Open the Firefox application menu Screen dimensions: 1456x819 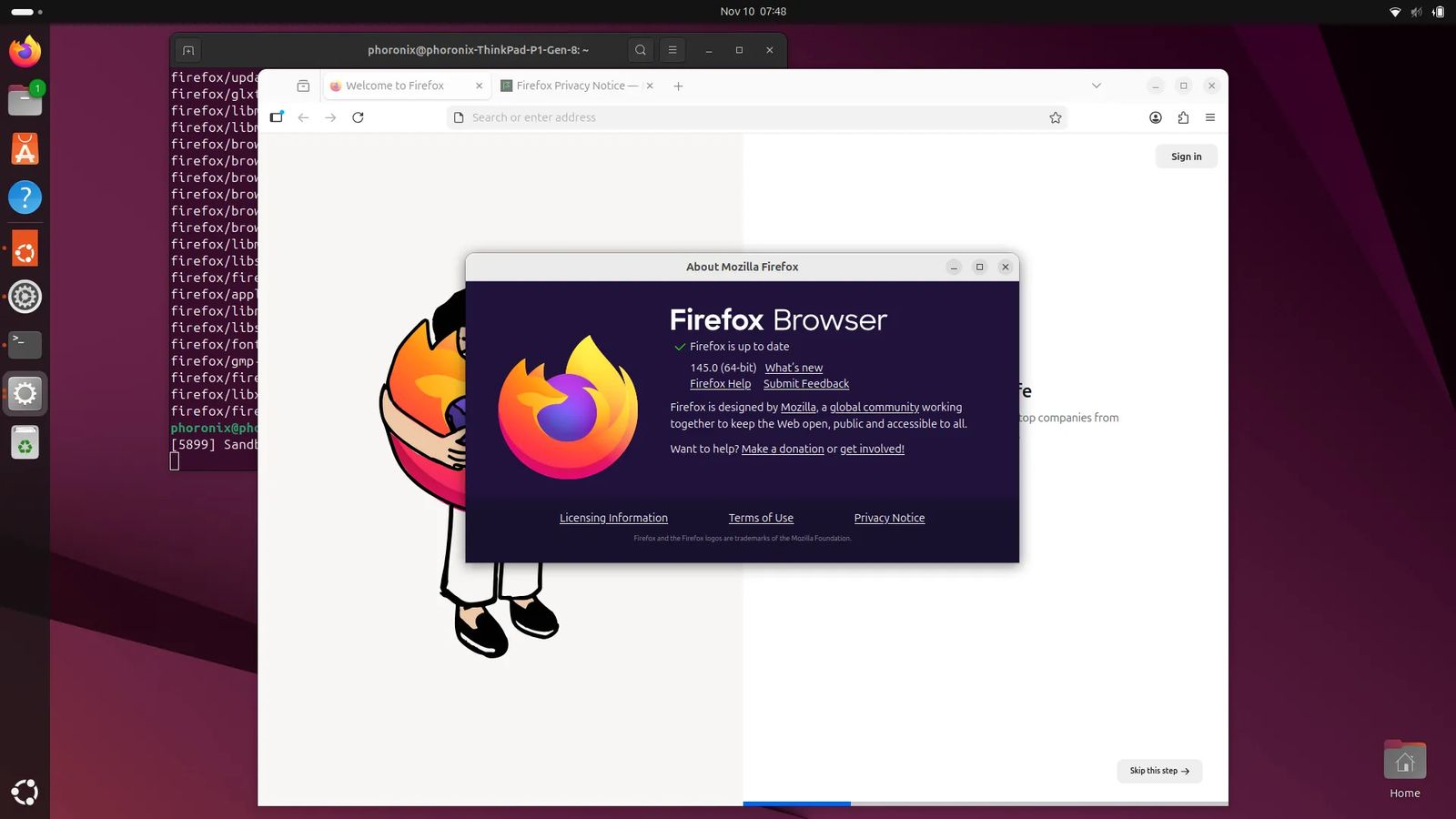pyautogui.click(x=1210, y=117)
